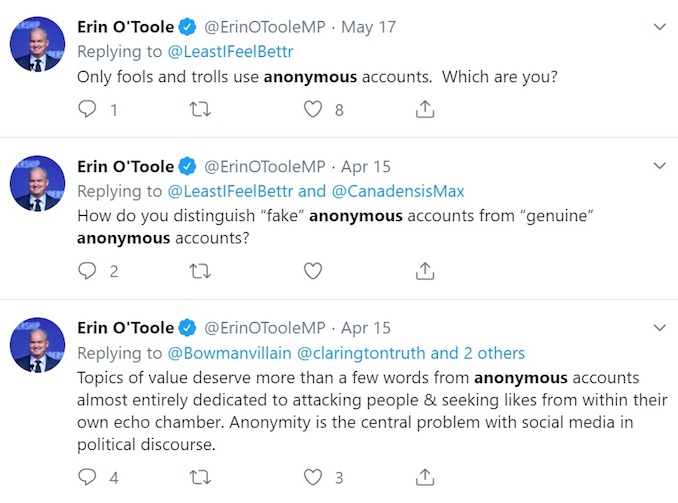The width and height of the screenshot is (678, 503).
Task: Open the @LeastIFeelBettr mention in May 17 tweet
Action: click(x=230, y=52)
